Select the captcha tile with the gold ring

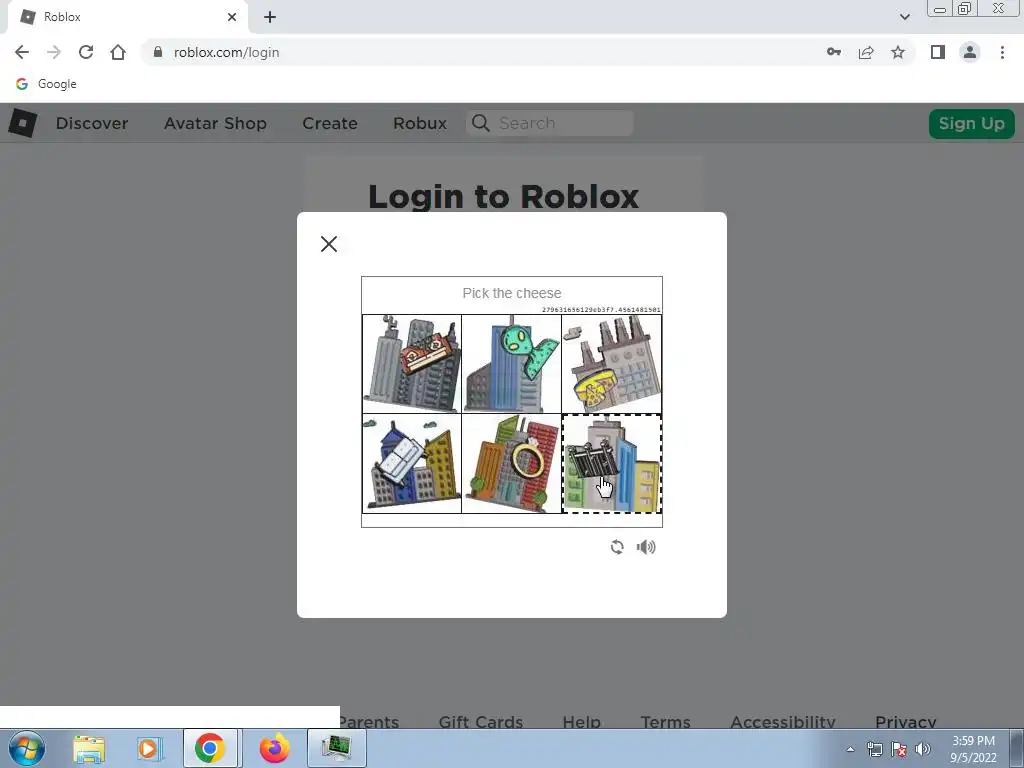[x=512, y=464]
